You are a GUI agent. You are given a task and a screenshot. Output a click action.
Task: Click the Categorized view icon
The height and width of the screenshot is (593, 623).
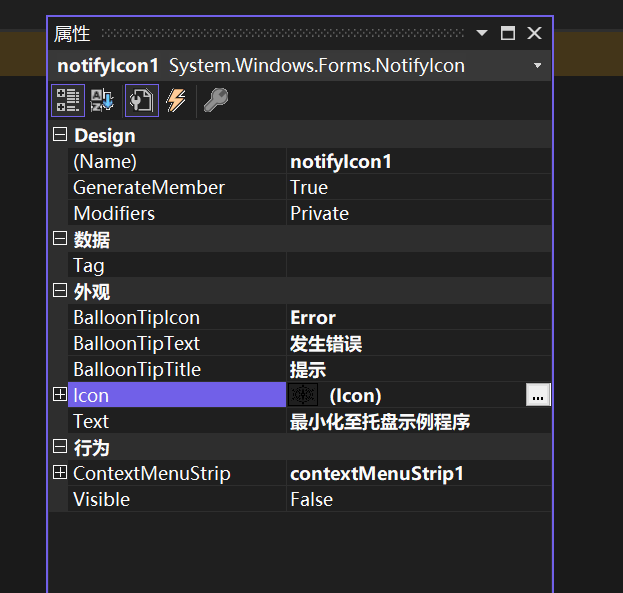[68, 100]
